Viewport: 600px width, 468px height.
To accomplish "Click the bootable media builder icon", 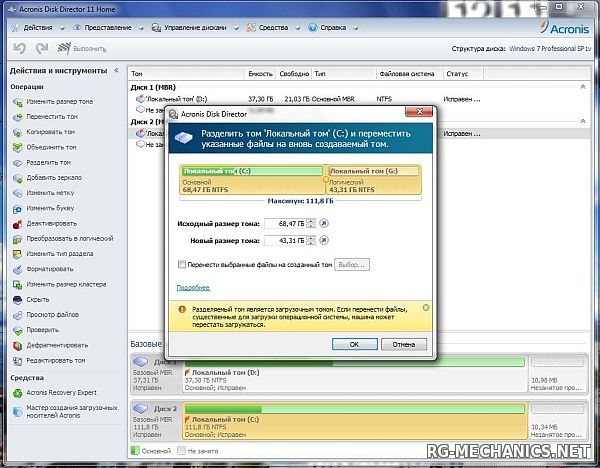I will (x=18, y=412).
